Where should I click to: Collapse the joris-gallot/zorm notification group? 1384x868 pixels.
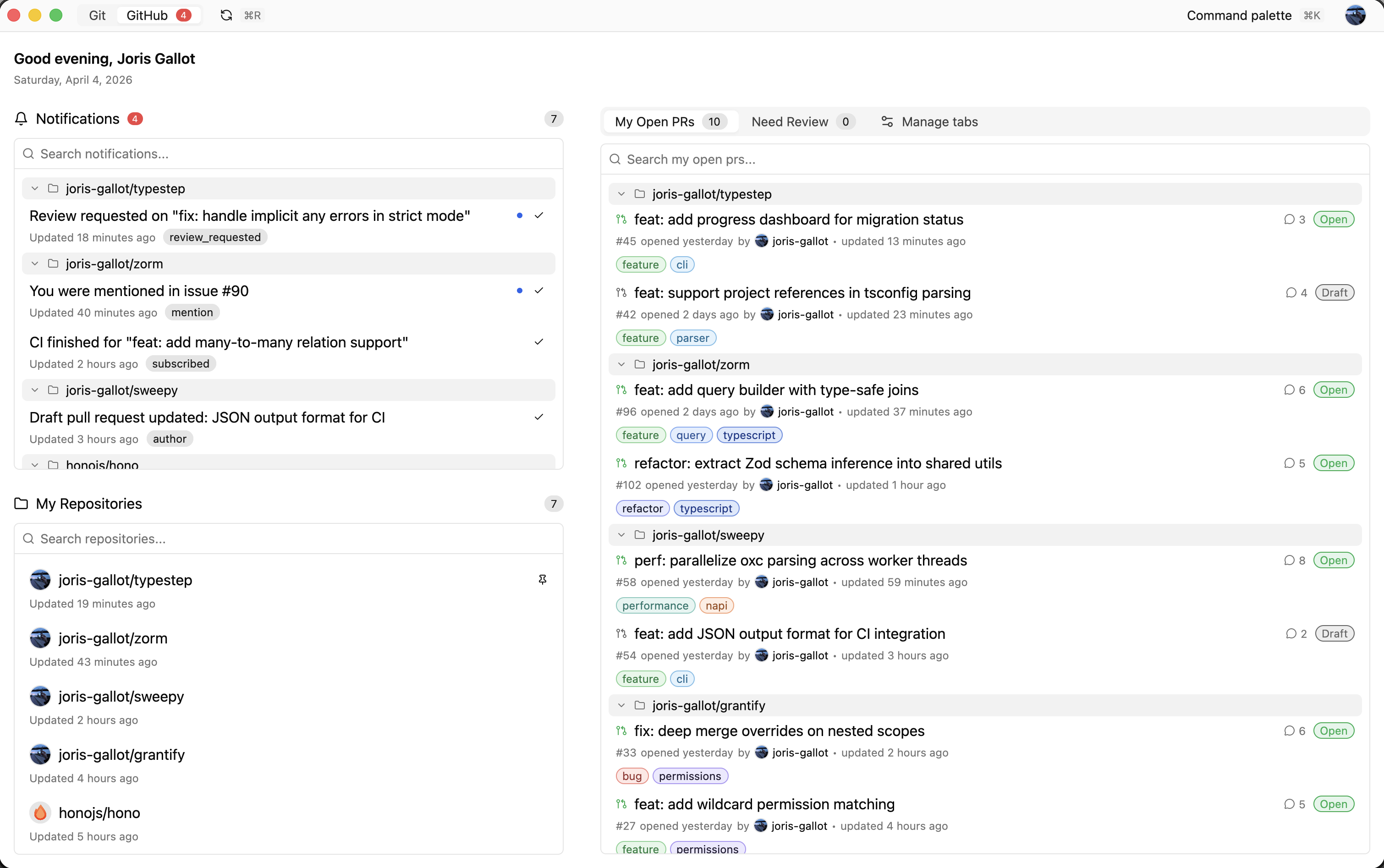[x=34, y=264]
